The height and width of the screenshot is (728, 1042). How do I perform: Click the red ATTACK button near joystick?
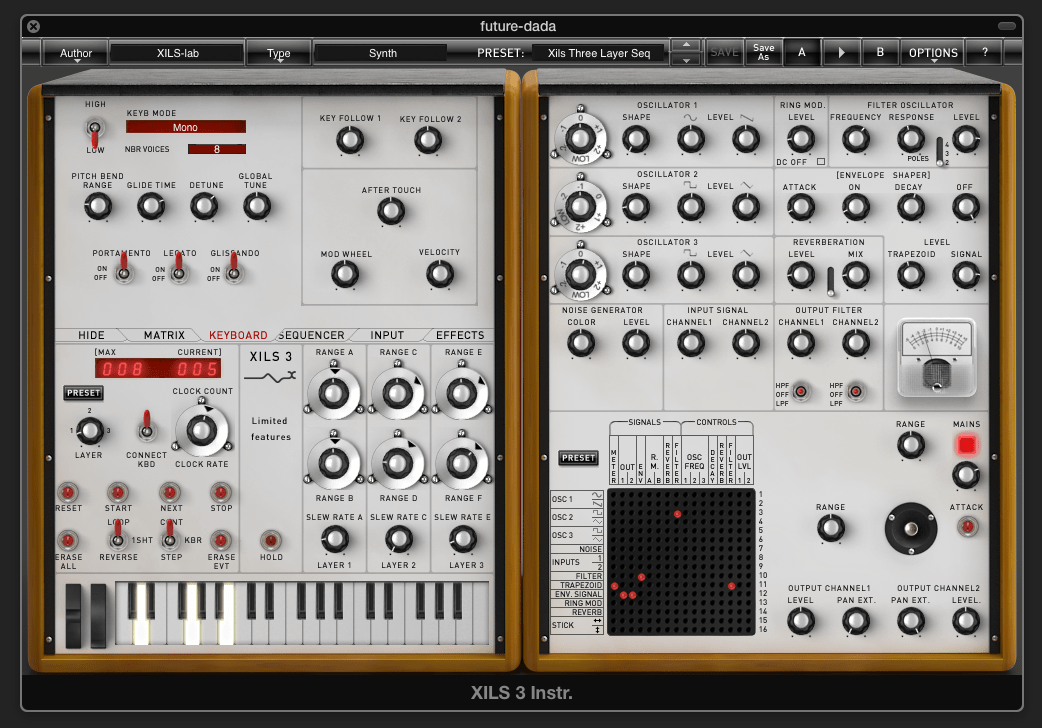(x=967, y=527)
